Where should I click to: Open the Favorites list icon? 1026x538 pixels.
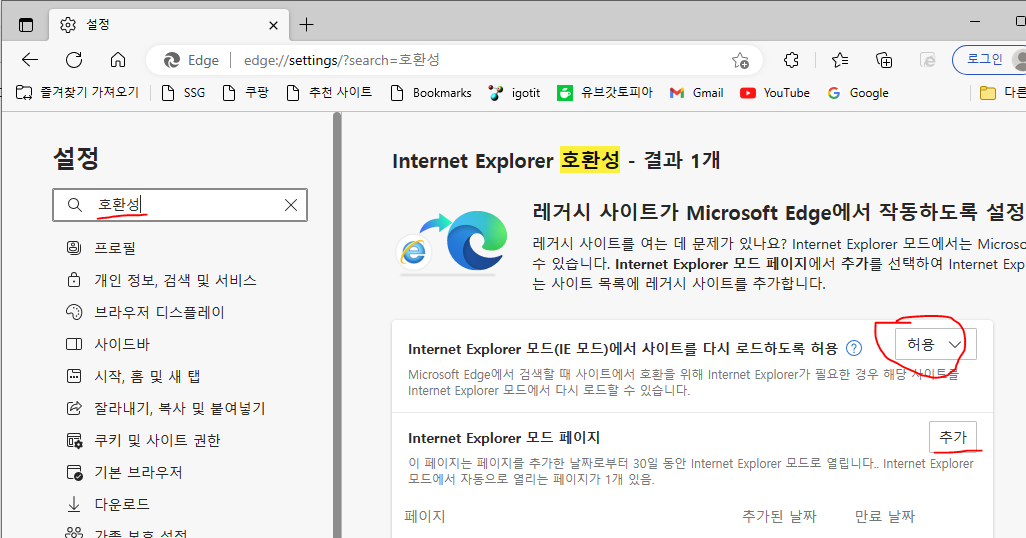click(x=840, y=60)
